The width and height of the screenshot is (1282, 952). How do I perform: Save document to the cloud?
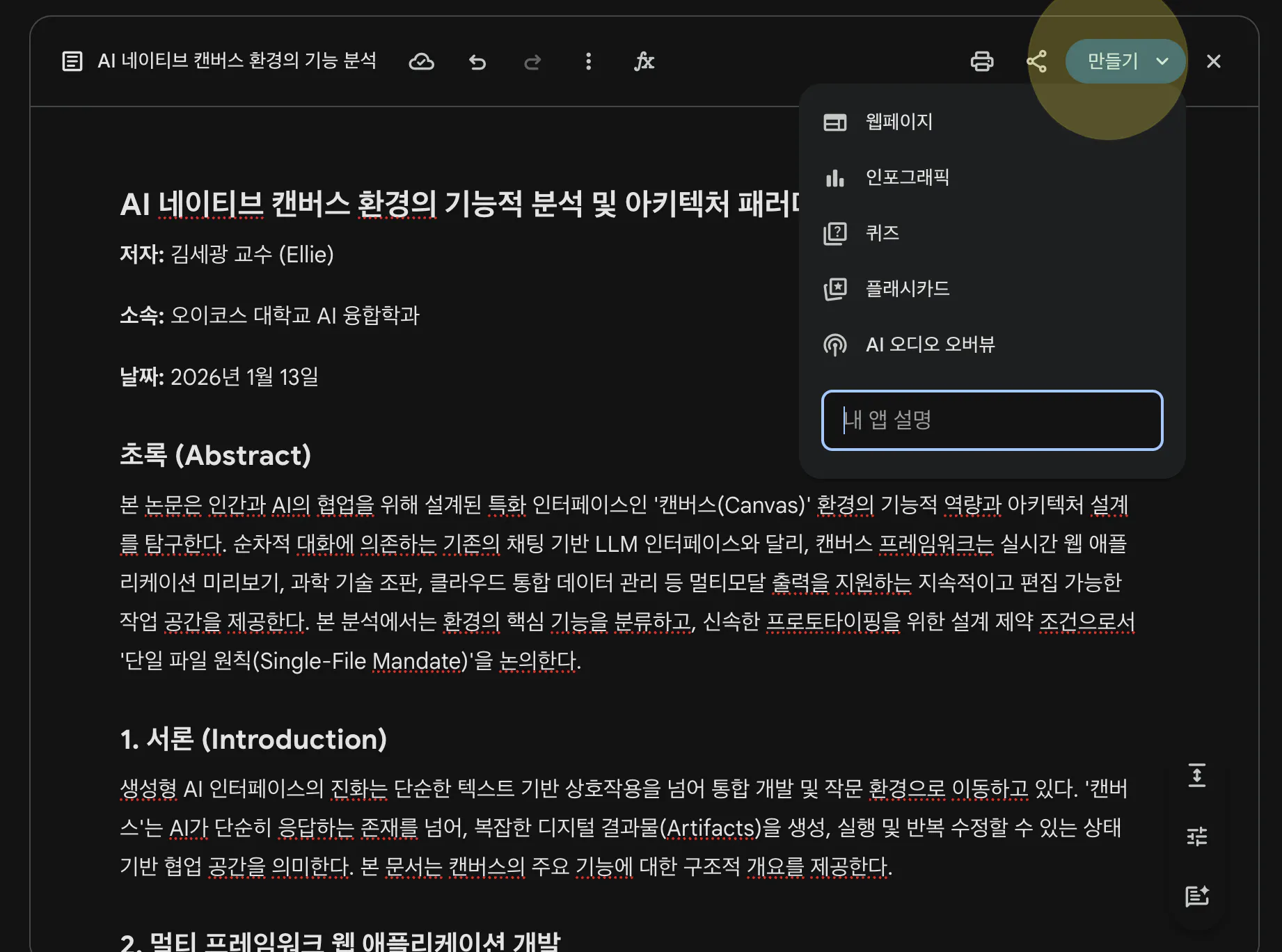click(422, 61)
